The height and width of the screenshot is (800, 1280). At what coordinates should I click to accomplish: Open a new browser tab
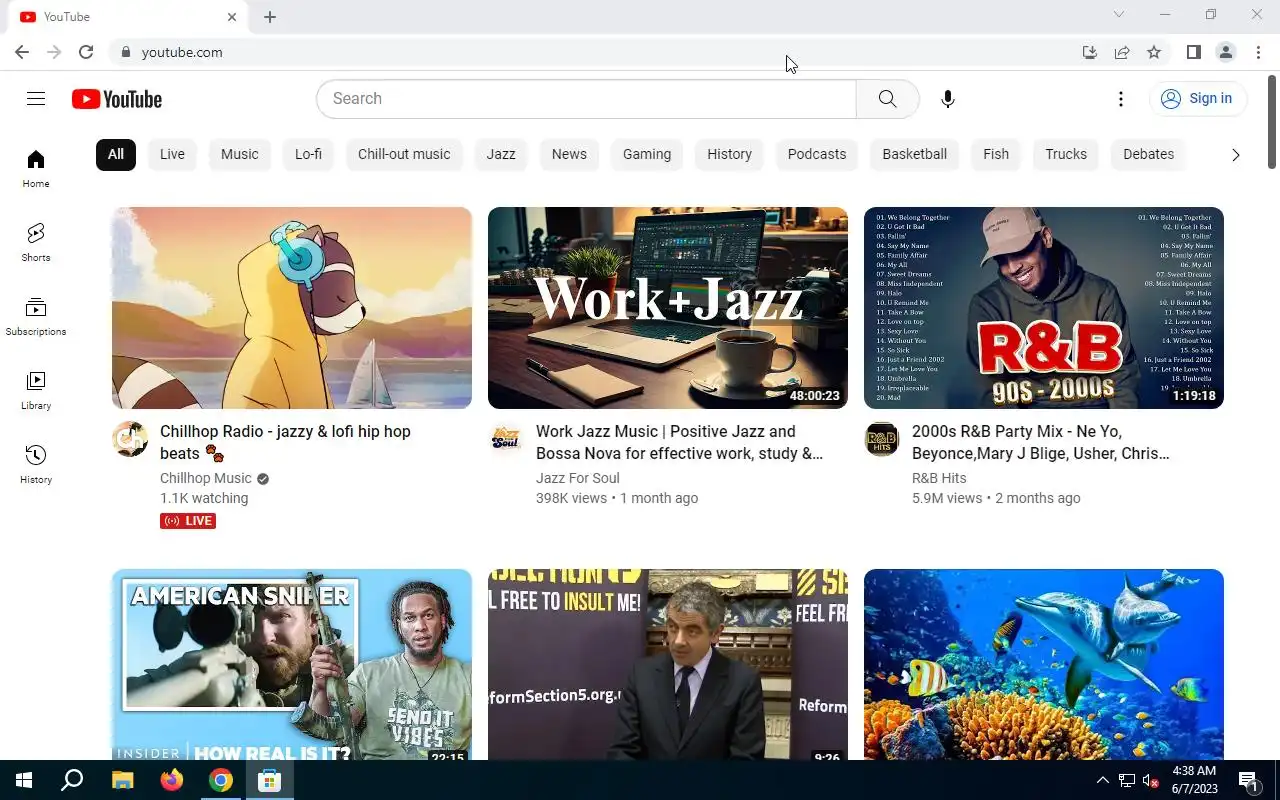coord(270,17)
